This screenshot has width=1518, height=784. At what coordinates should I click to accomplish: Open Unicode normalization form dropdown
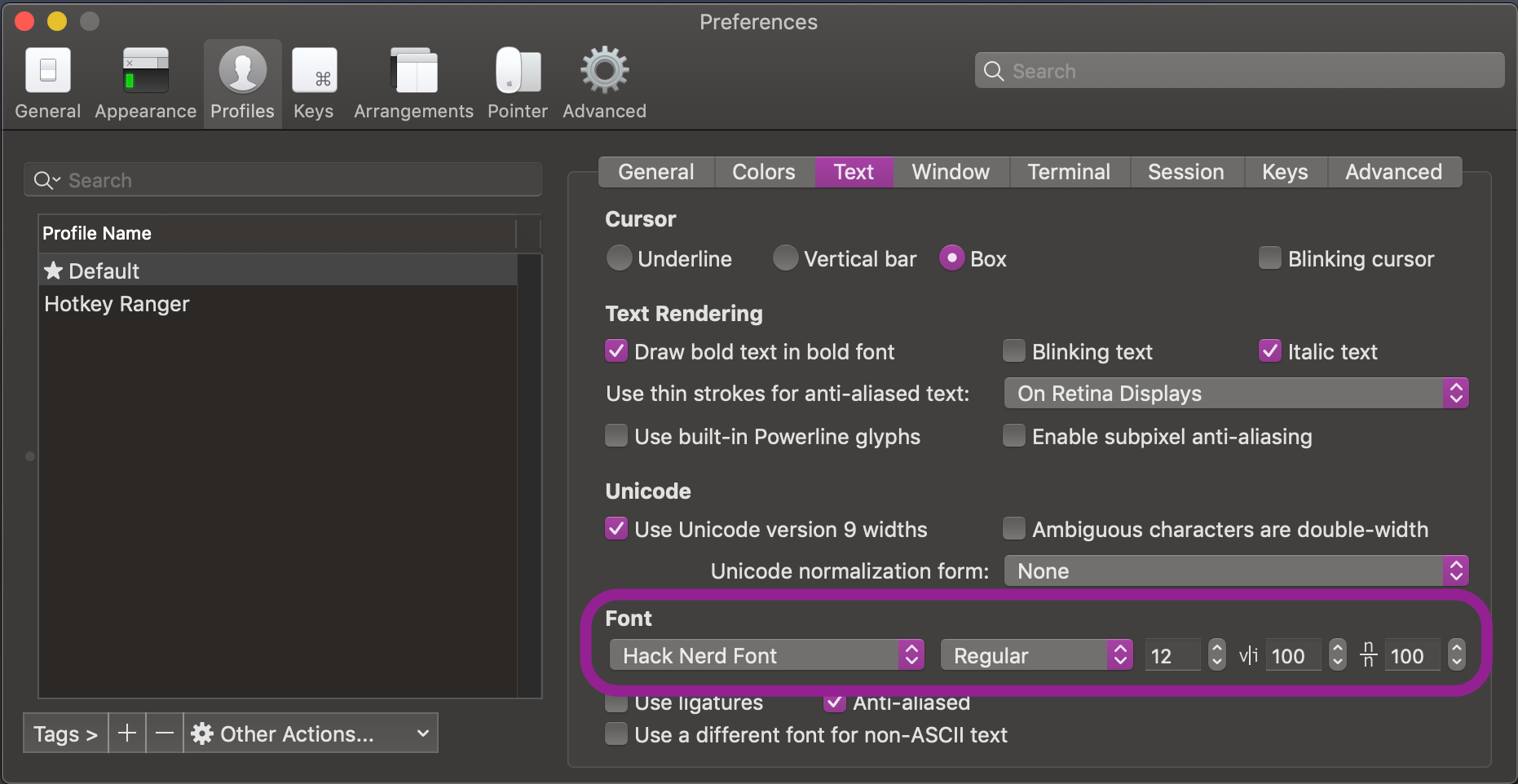(1236, 571)
